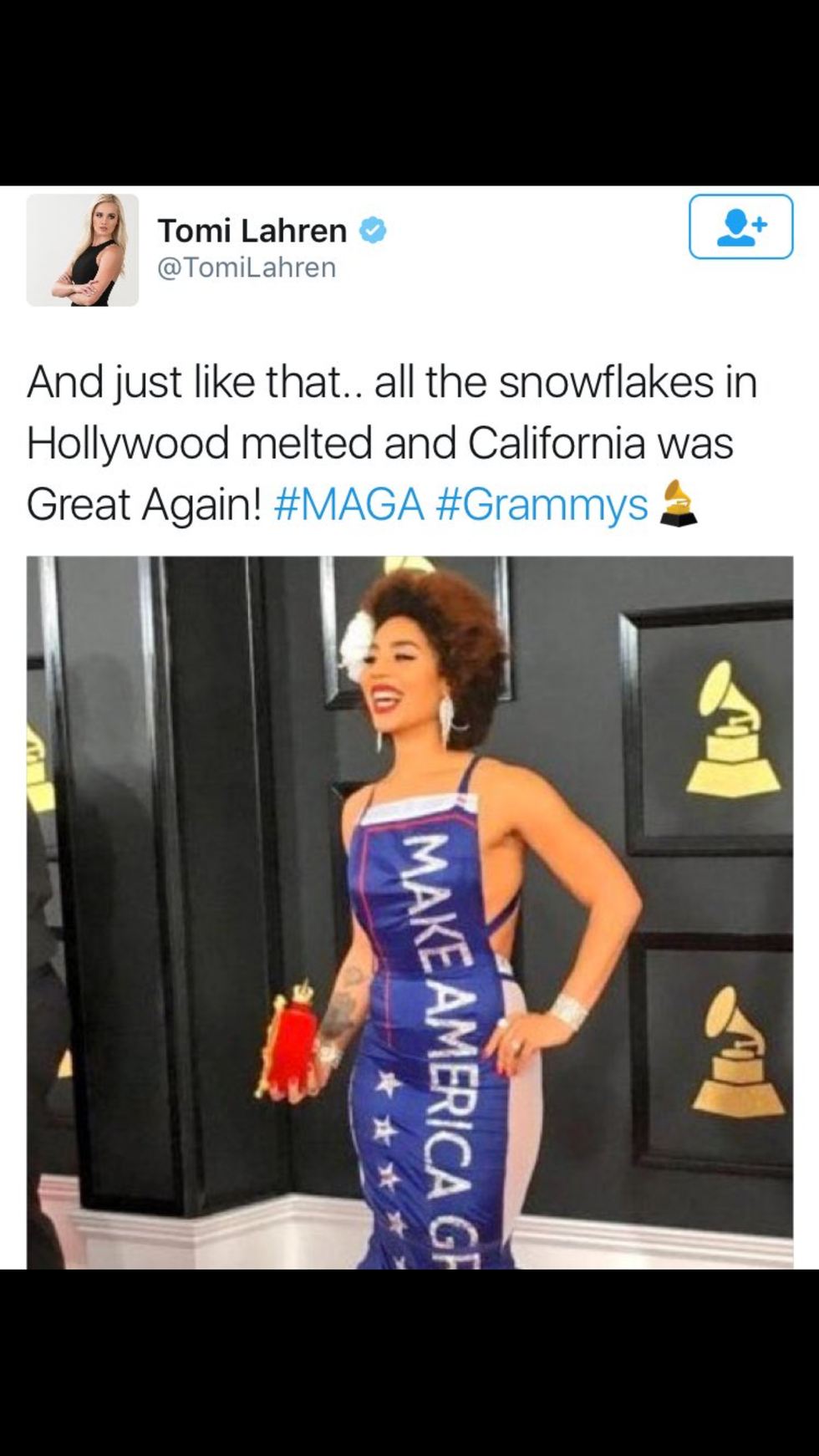The image size is (819, 1456).
Task: Open the #Grammys hashtag
Action: pos(542,505)
